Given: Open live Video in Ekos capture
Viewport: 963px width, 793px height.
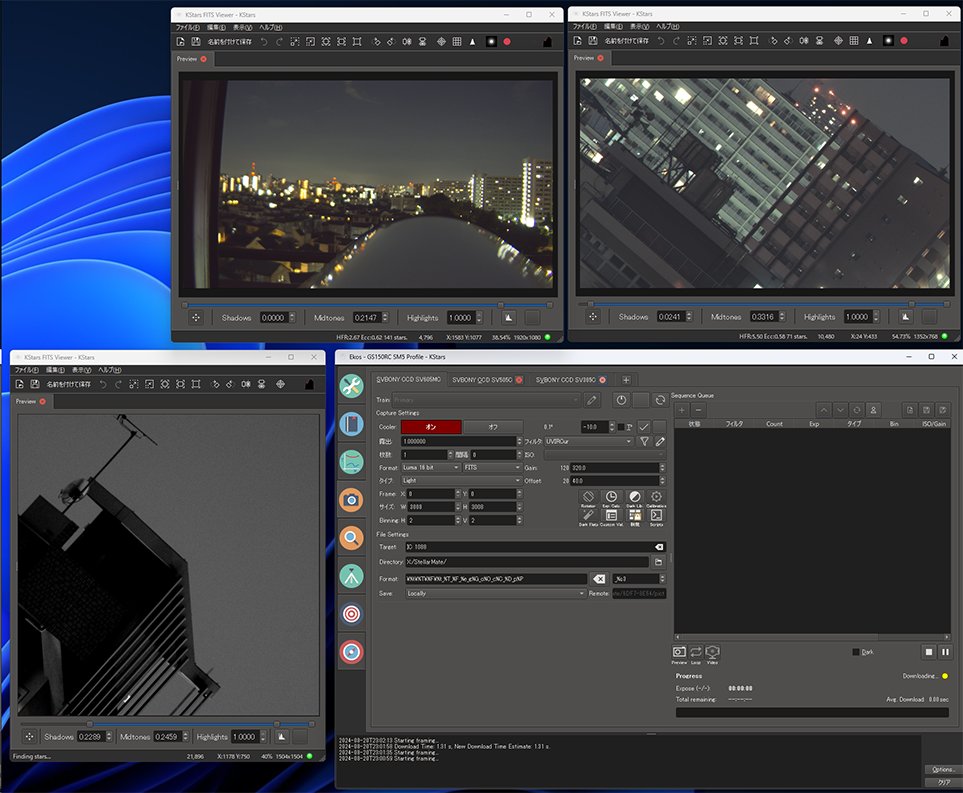Looking at the screenshot, I should click(712, 654).
